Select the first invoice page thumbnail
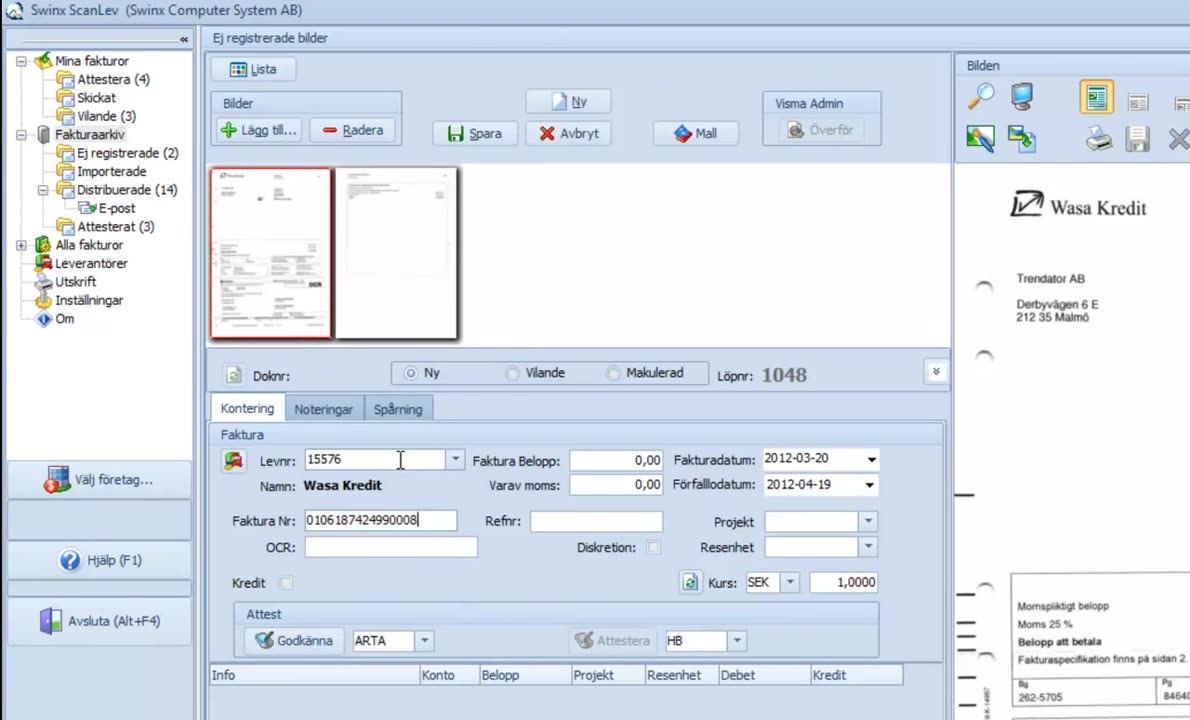 click(271, 253)
